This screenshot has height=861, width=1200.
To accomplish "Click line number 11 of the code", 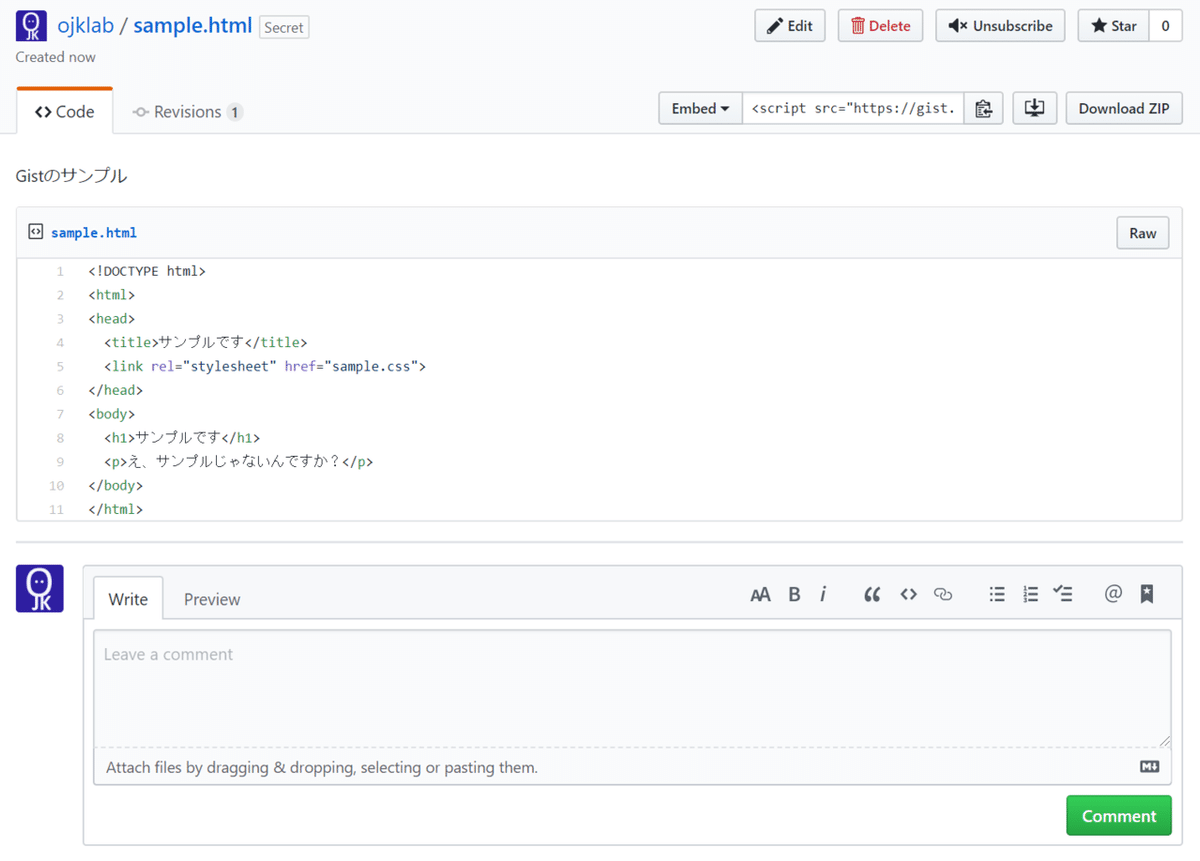I will coord(56,509).
